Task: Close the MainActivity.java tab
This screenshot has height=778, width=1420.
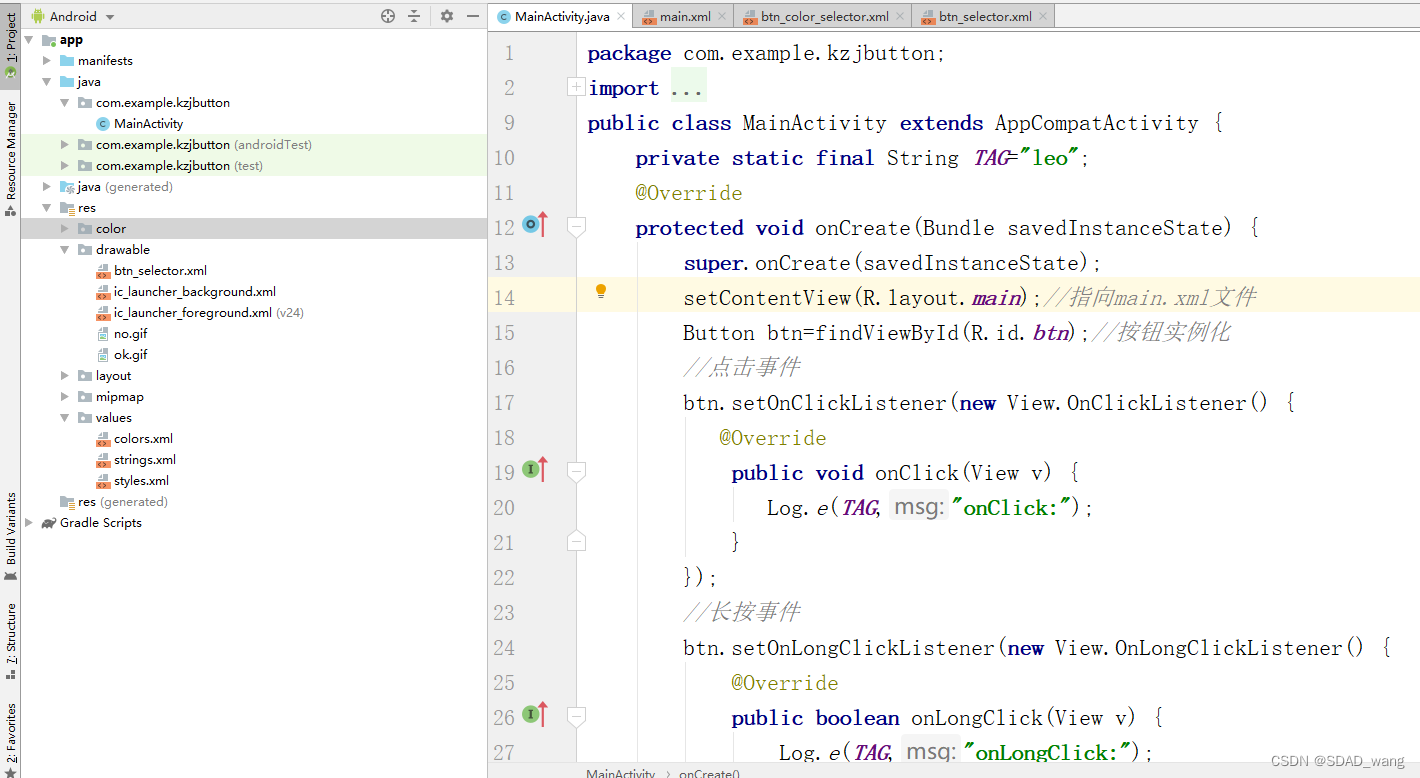Action: [x=622, y=16]
